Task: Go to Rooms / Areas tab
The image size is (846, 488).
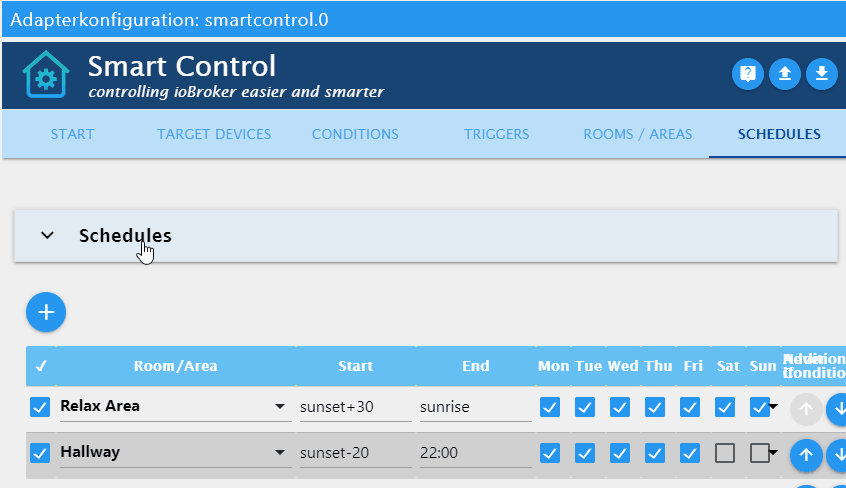Action: pyautogui.click(x=638, y=134)
